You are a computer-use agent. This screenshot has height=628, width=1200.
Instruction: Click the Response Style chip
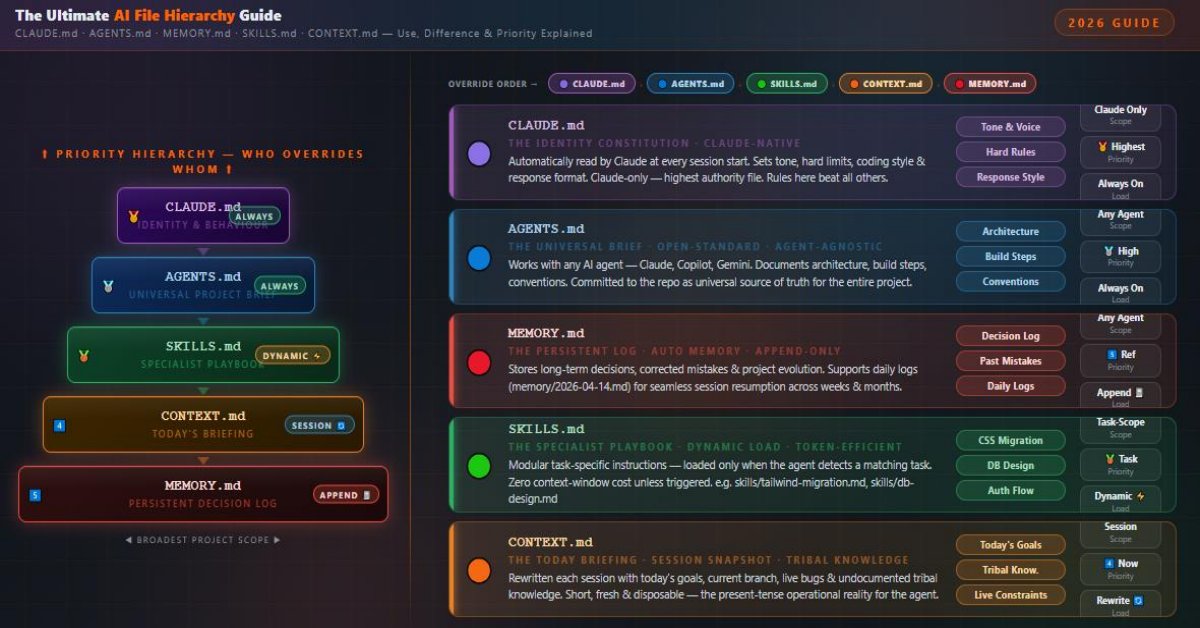tap(1010, 177)
